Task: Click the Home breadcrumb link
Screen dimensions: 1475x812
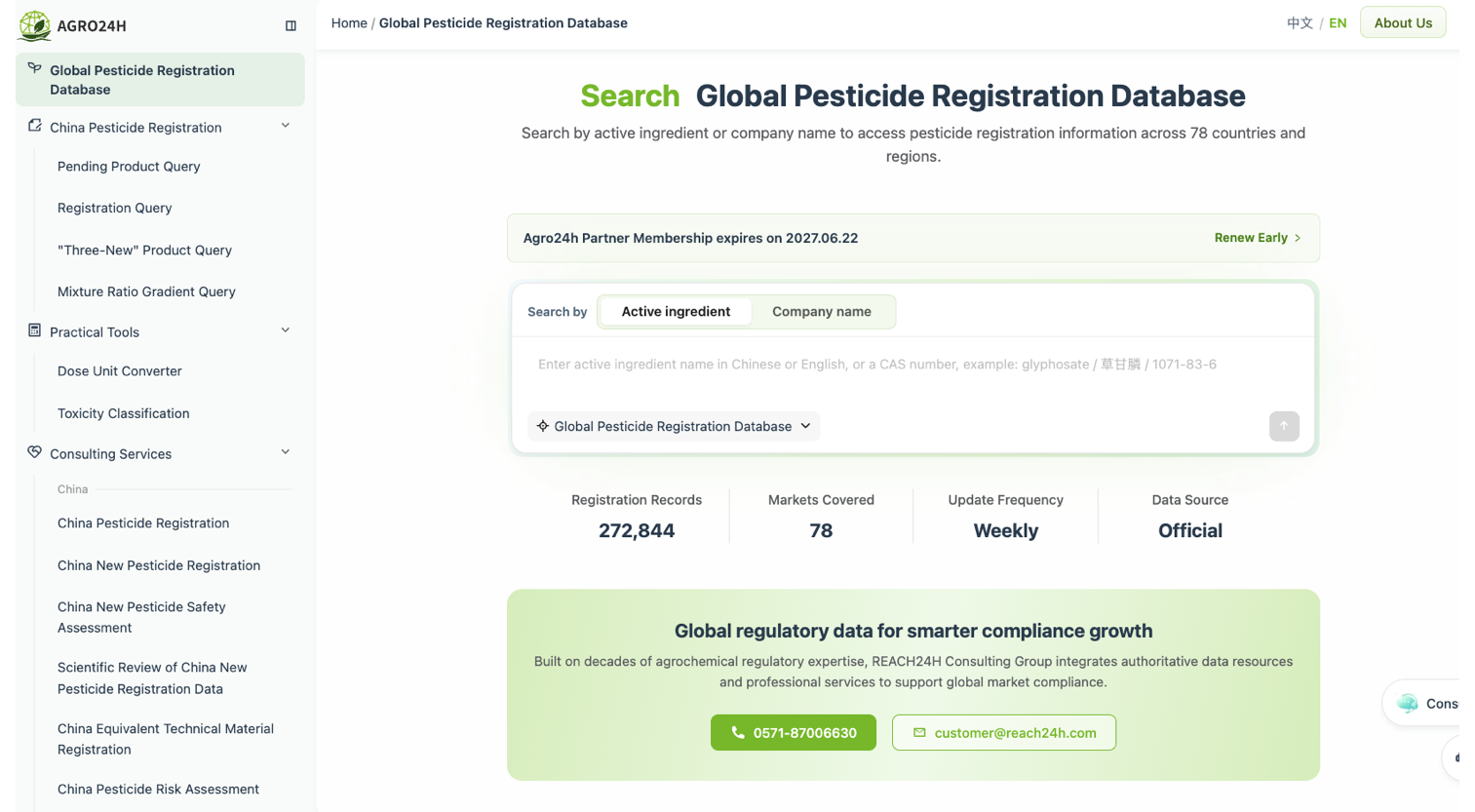Action: click(x=349, y=23)
